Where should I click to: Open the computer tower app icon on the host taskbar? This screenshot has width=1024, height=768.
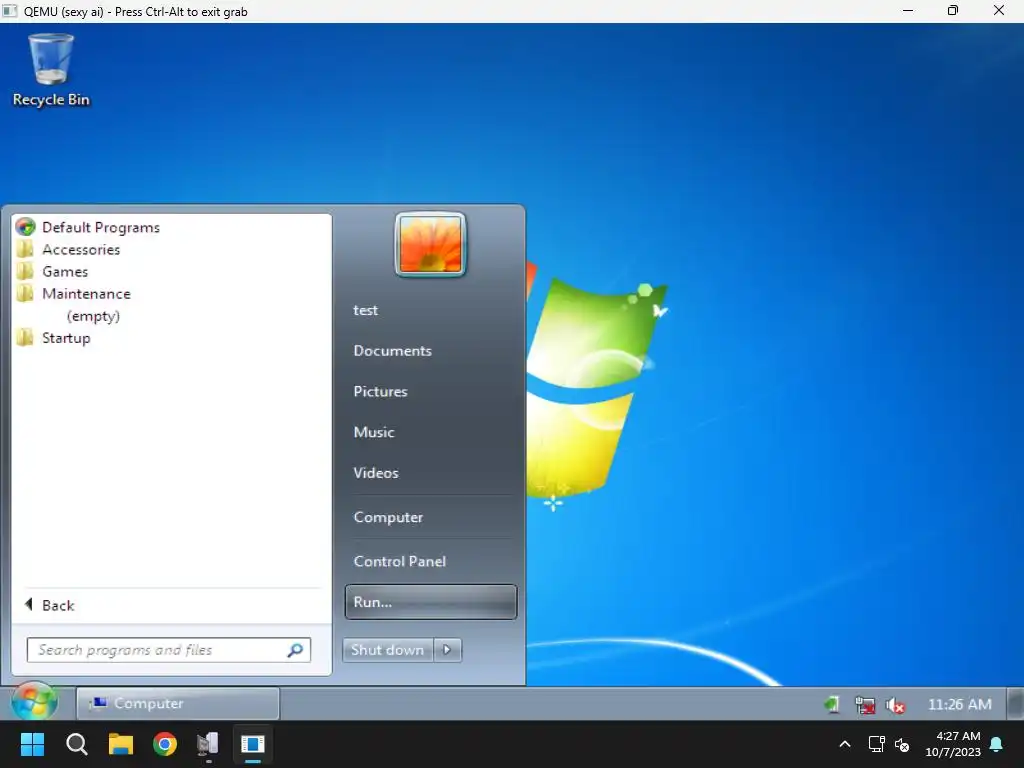click(208, 744)
